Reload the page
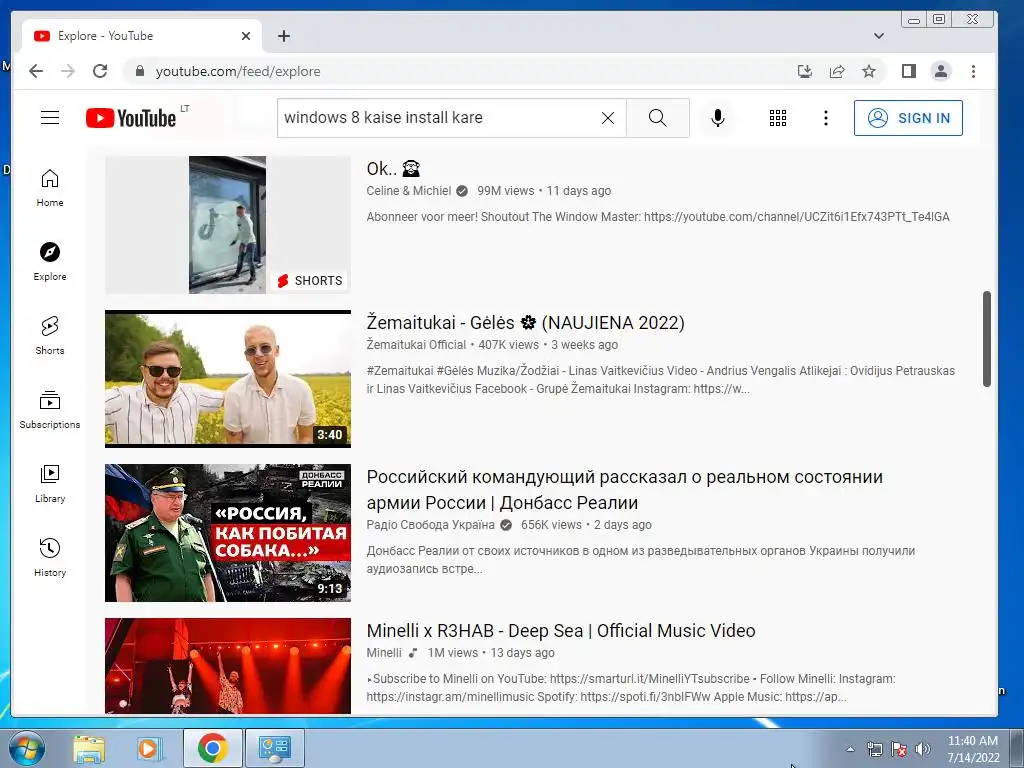The height and width of the screenshot is (768, 1024). [100, 71]
